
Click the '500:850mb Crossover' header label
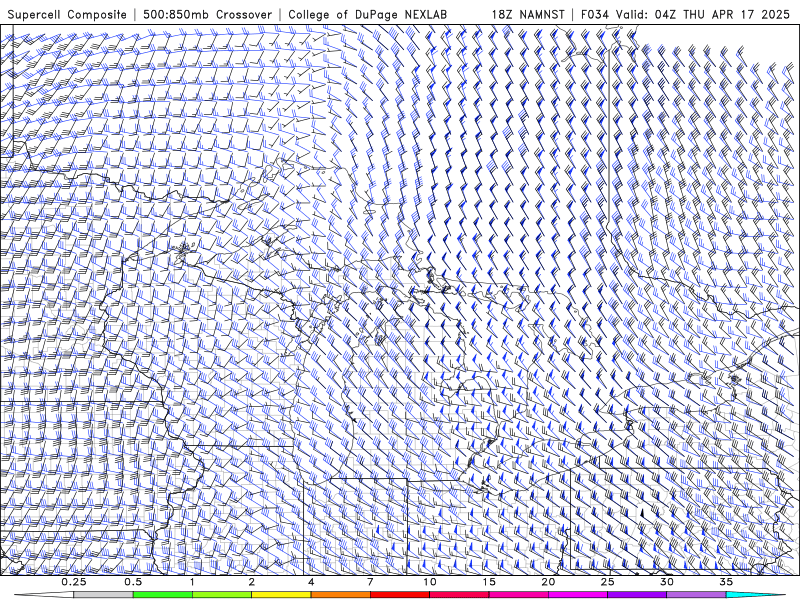(207, 14)
